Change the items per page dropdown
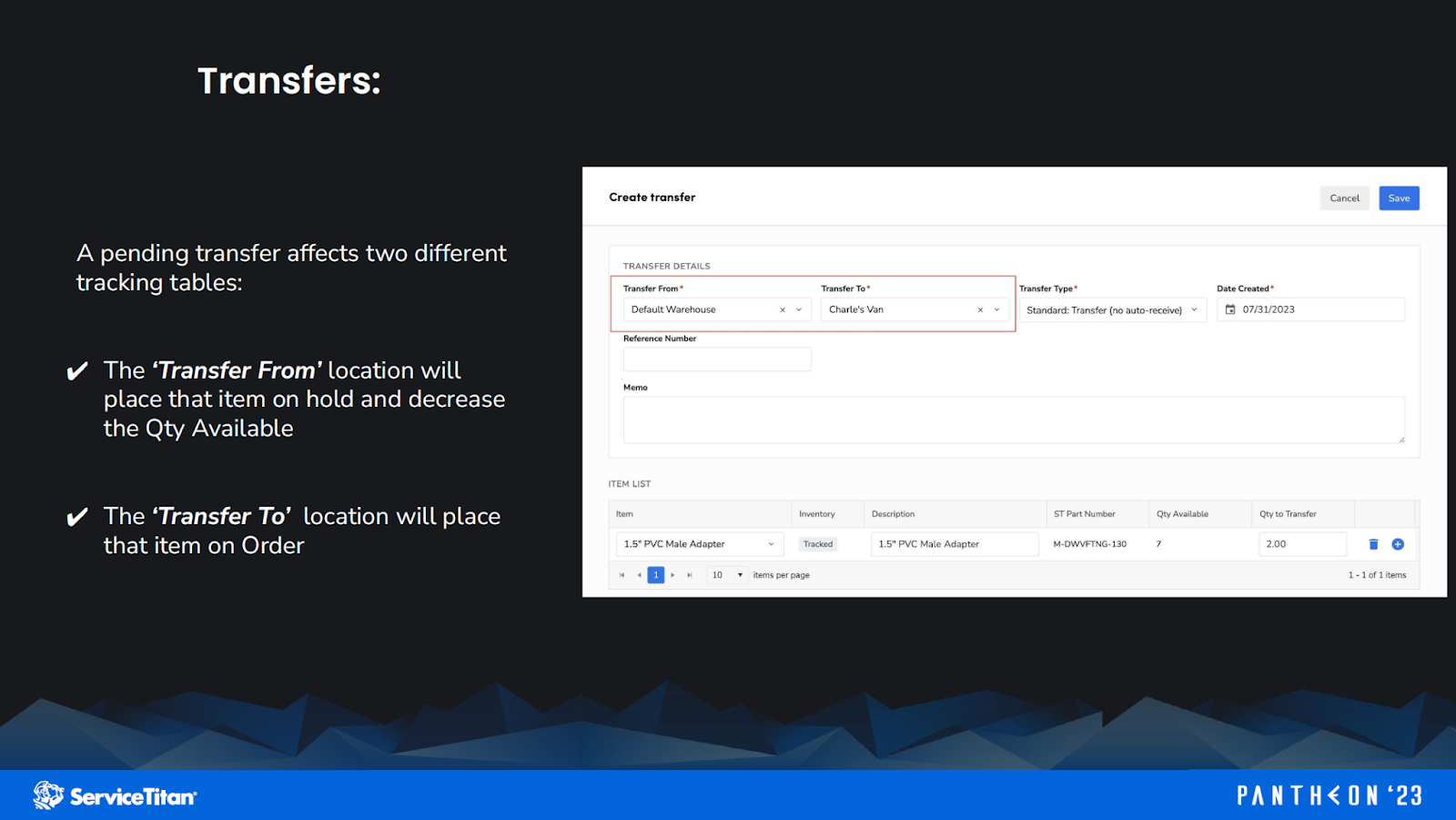The width and height of the screenshot is (1456, 820). (x=727, y=575)
